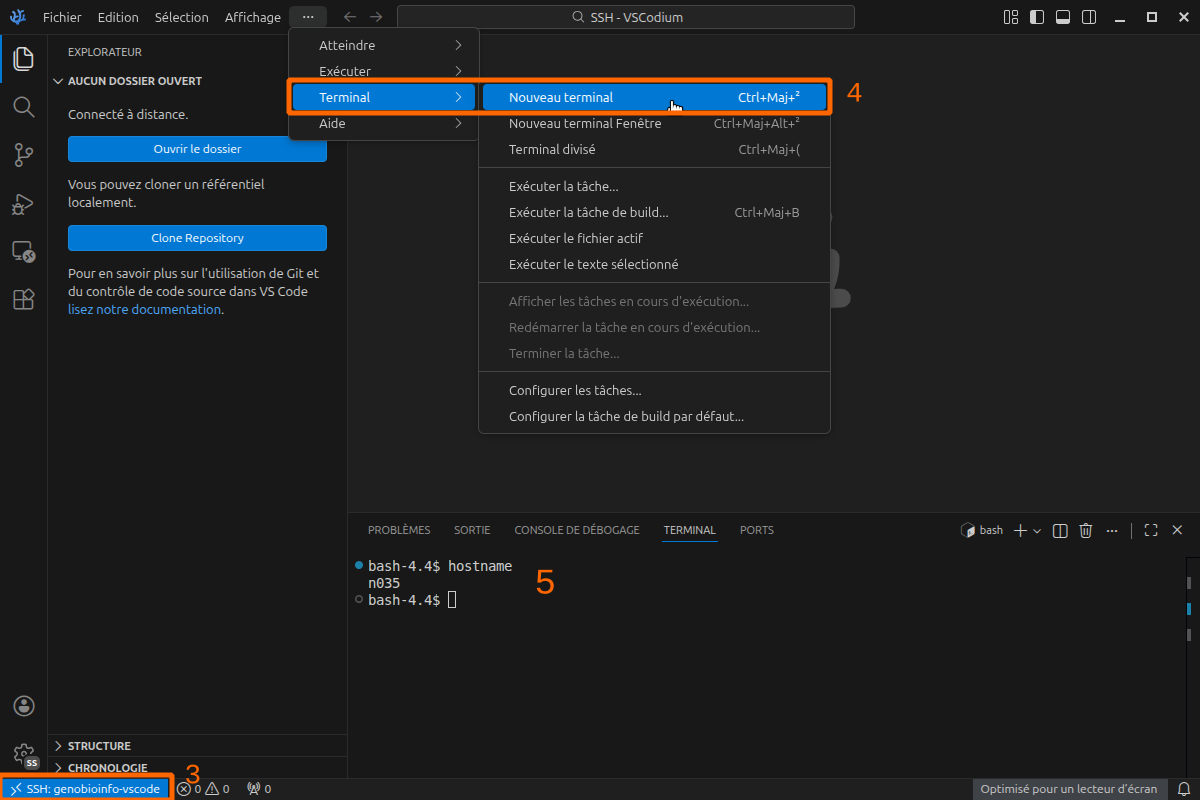Choose Terminal divisé
1200x800 pixels.
pos(654,149)
